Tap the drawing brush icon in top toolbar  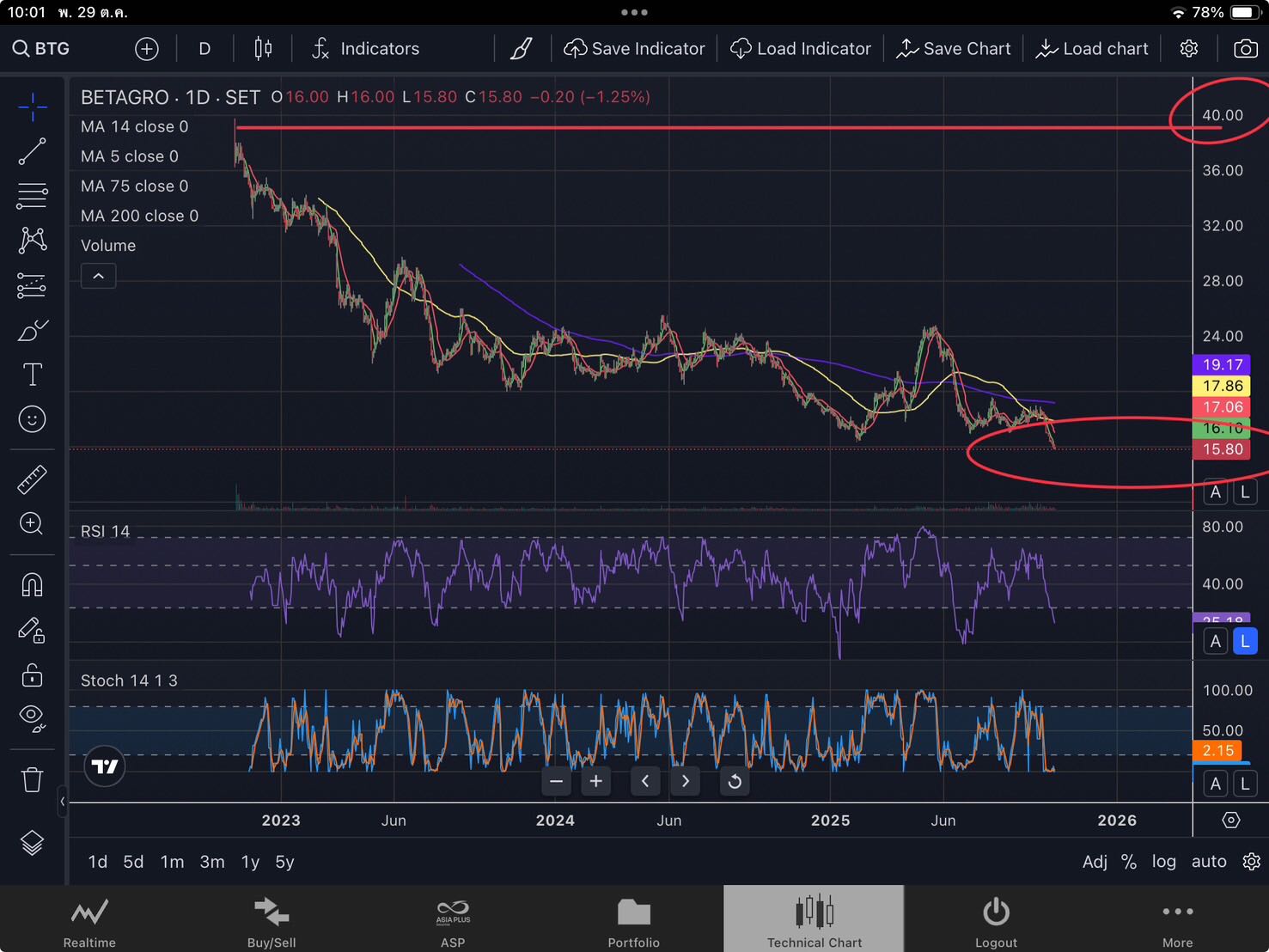[x=522, y=49]
